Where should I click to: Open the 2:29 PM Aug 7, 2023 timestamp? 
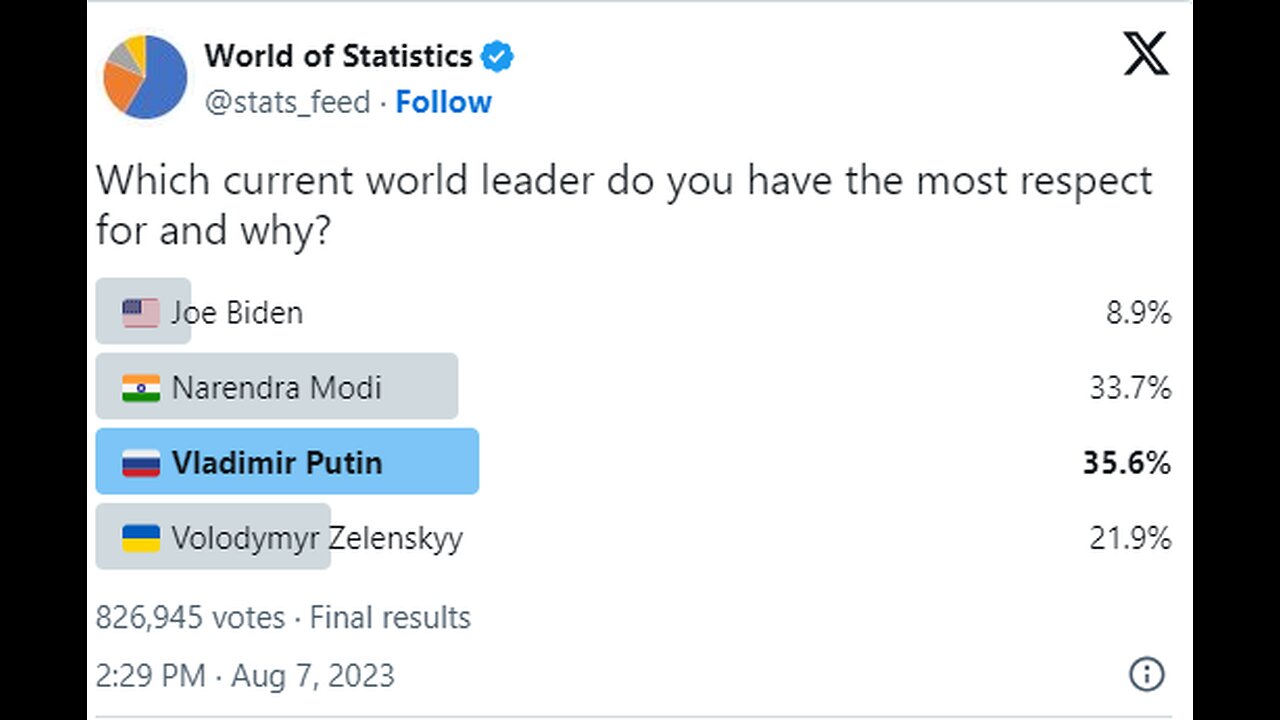[245, 676]
